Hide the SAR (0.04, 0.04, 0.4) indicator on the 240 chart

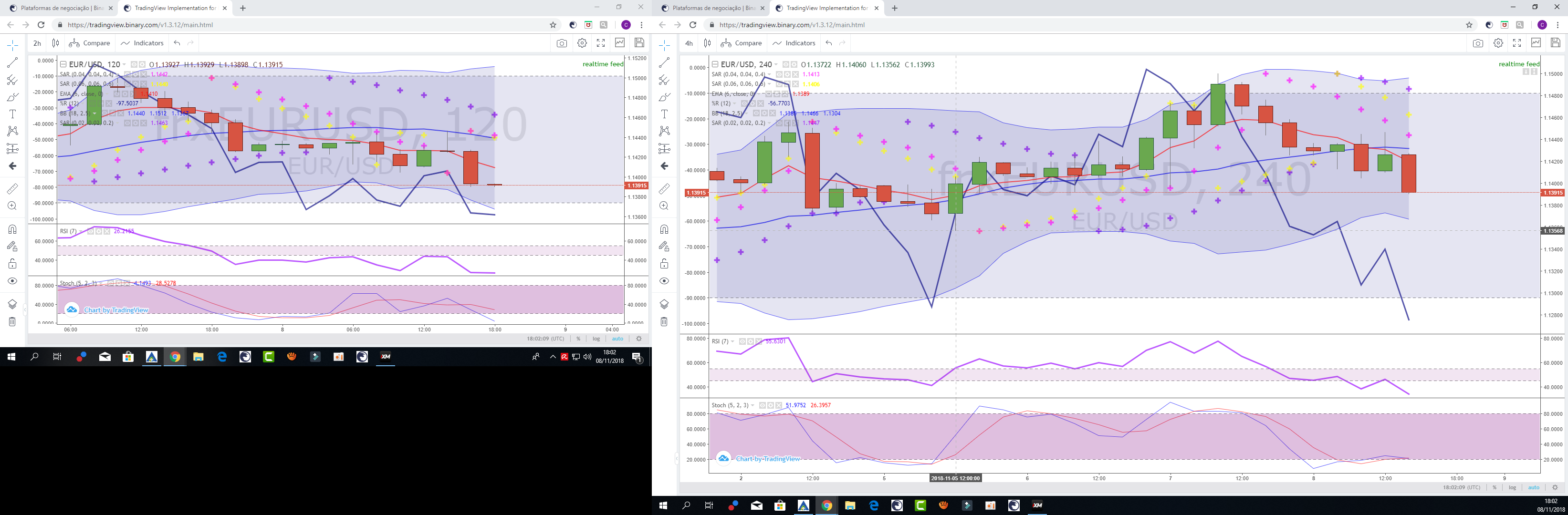pos(780,74)
